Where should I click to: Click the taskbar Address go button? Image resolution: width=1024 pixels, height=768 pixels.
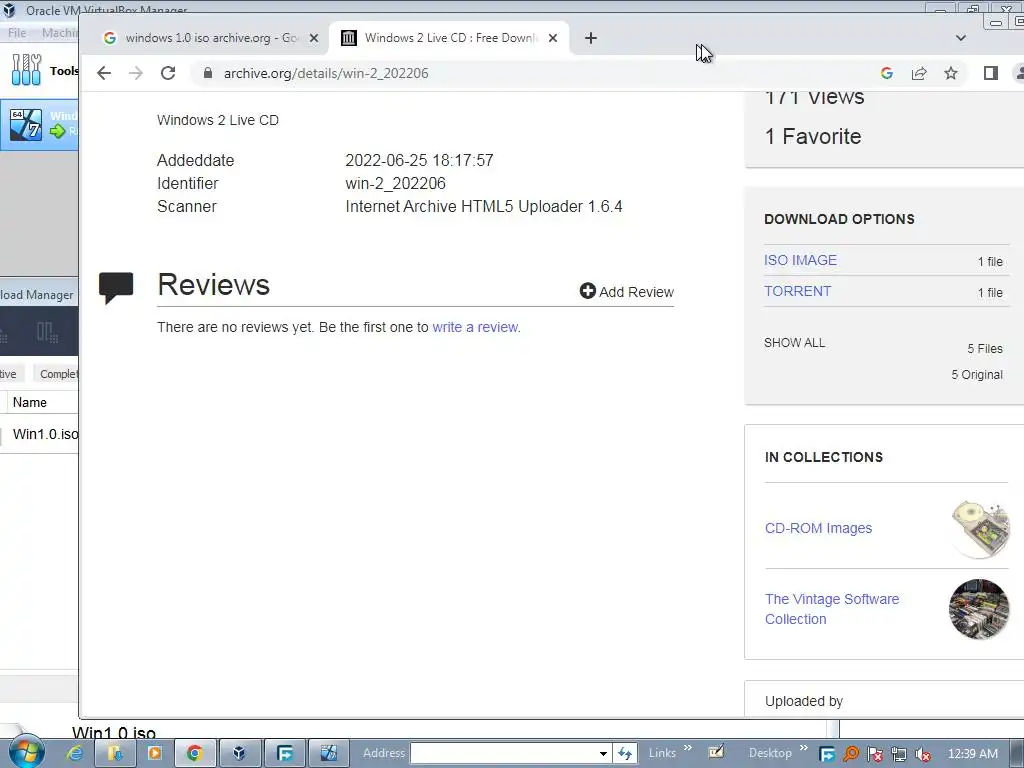pyautogui.click(x=625, y=754)
